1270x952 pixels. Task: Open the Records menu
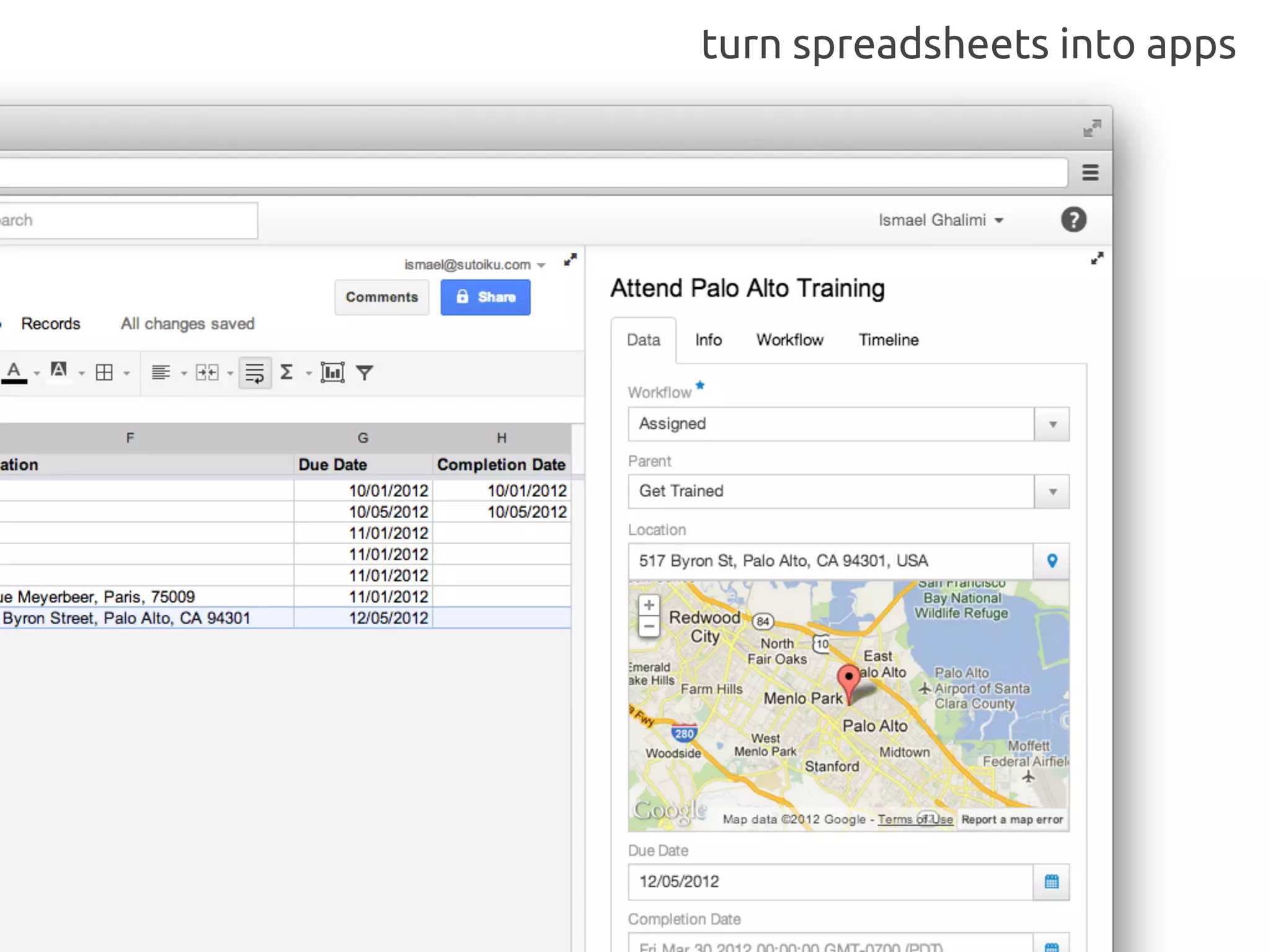(x=51, y=324)
